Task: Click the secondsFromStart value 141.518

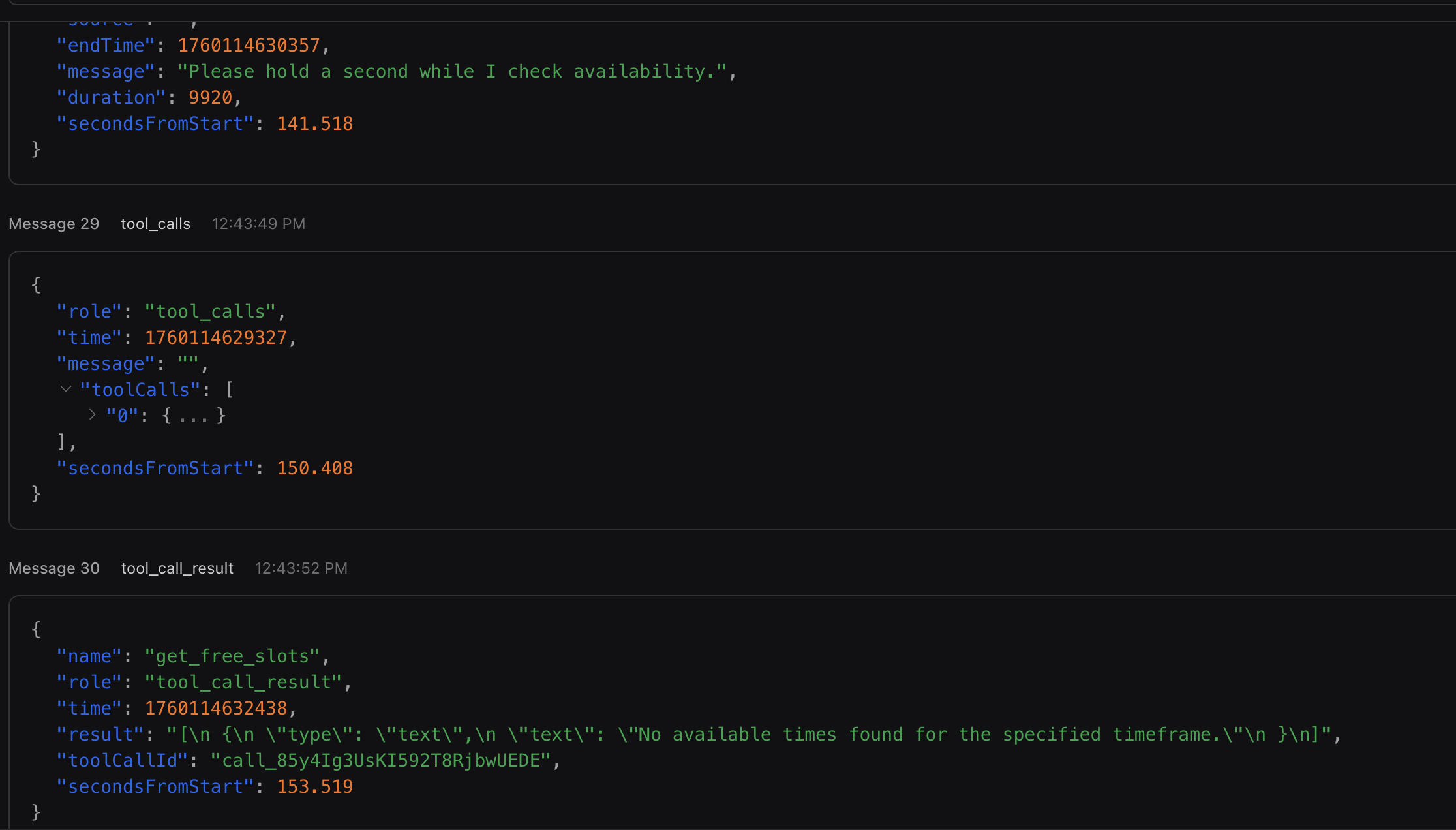Action: coord(314,124)
